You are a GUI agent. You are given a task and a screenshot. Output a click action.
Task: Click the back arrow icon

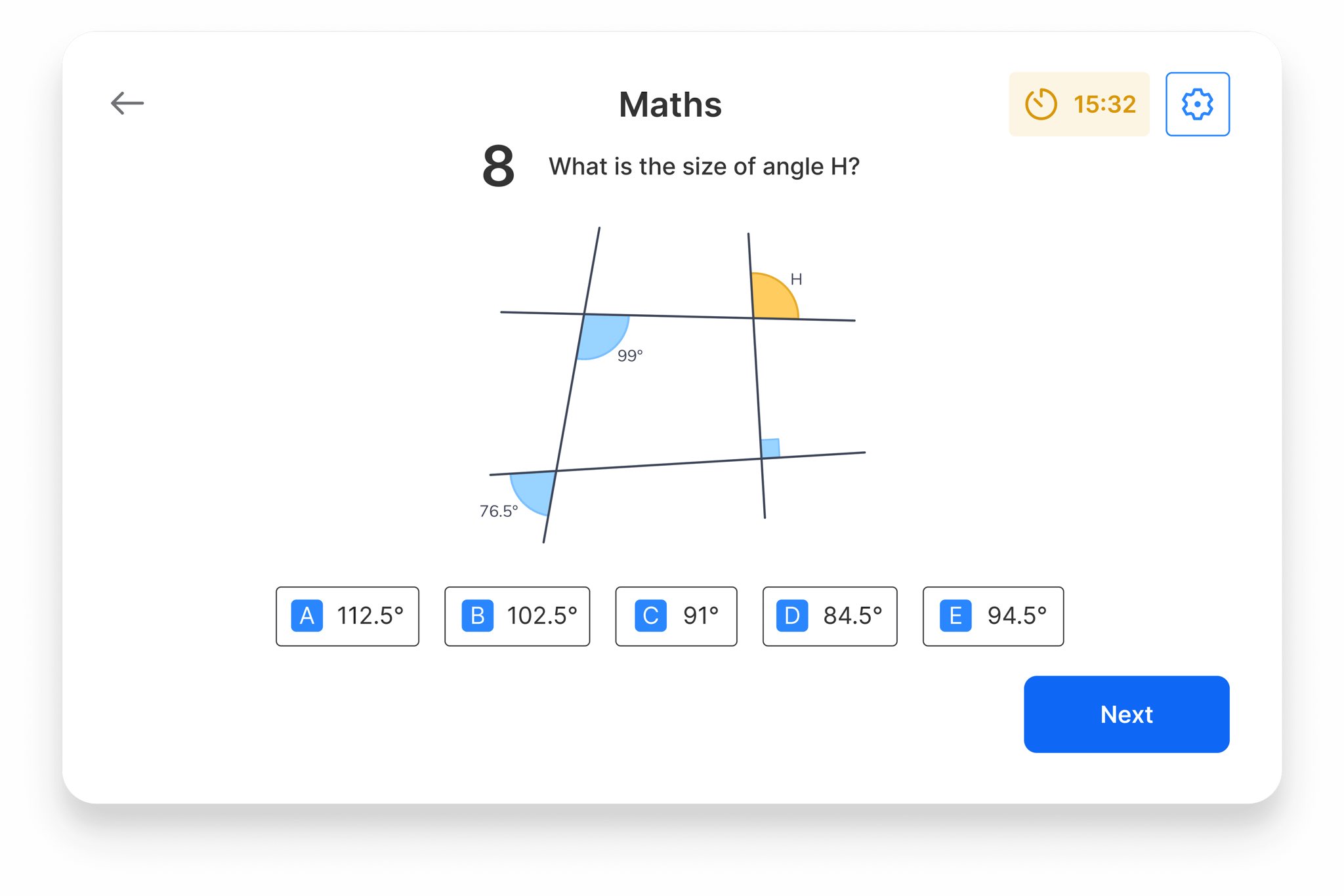pyautogui.click(x=127, y=103)
